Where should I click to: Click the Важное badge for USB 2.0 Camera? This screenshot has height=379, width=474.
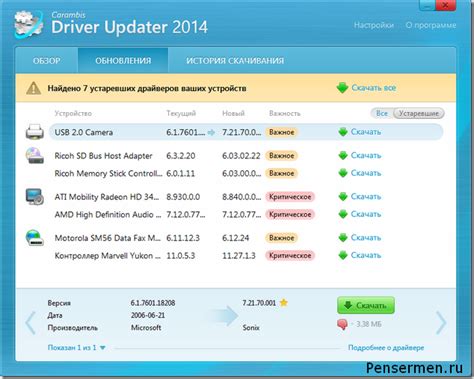pyautogui.click(x=282, y=132)
